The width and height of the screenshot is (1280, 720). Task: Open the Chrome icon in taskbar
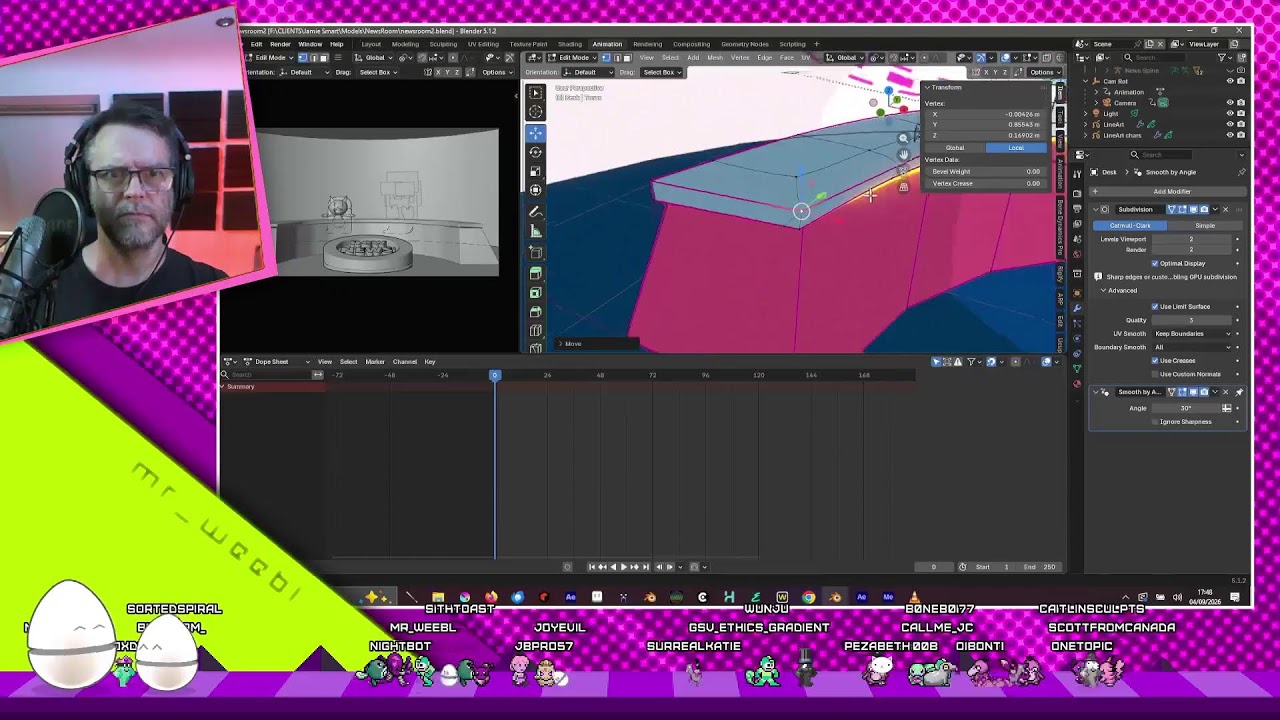click(x=808, y=597)
